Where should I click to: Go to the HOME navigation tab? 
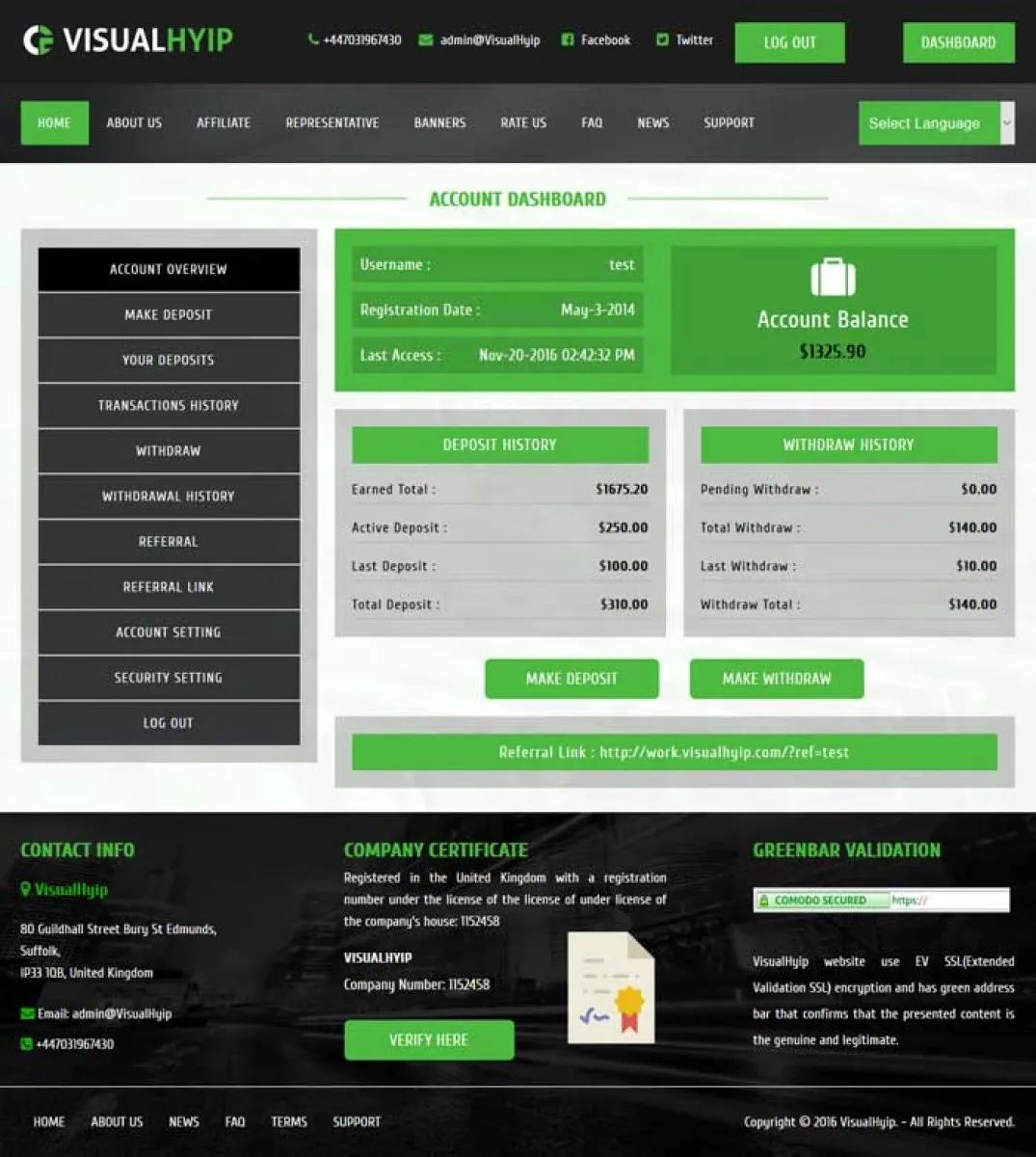[x=54, y=122]
